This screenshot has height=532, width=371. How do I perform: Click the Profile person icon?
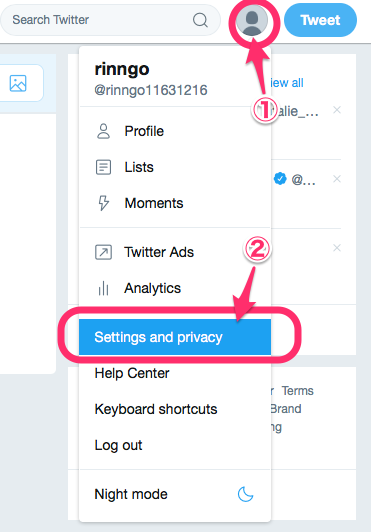click(x=104, y=132)
